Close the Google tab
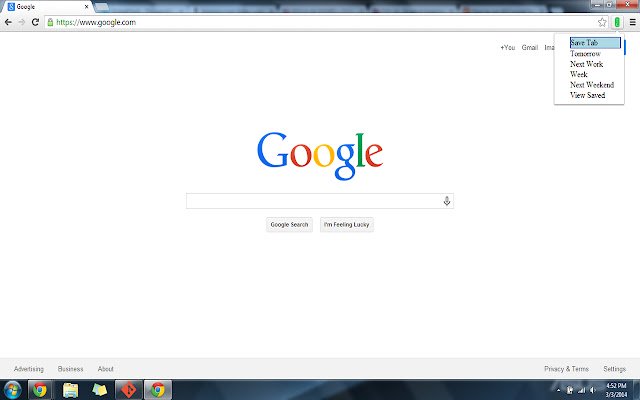The image size is (640, 400). (x=87, y=7)
